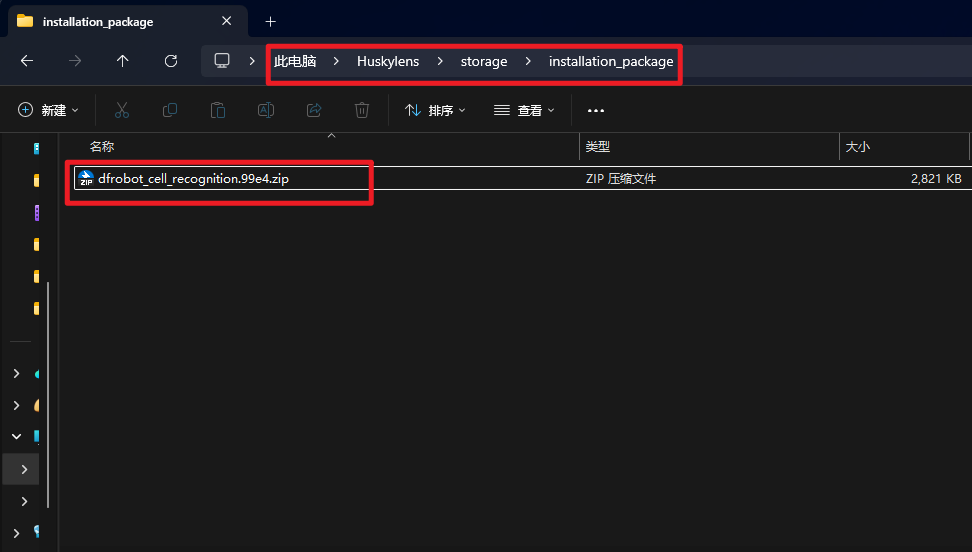Select the installation_package tab
This screenshot has width=972, height=552.
click(x=98, y=21)
